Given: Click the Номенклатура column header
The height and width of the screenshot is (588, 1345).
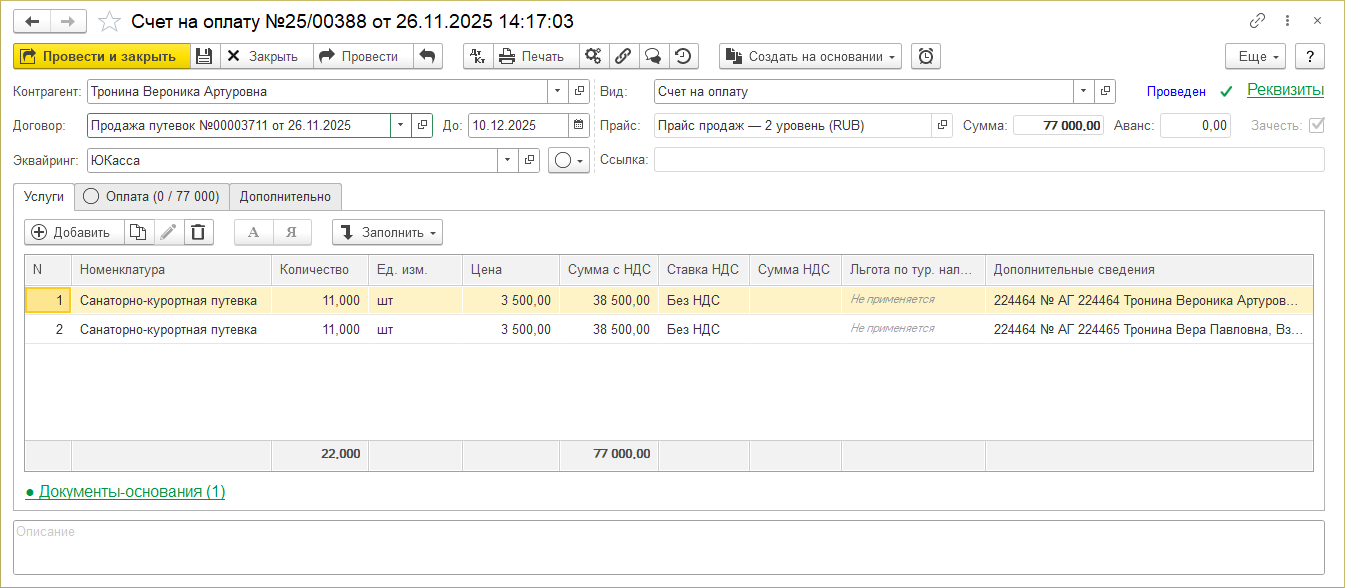Looking at the screenshot, I should tap(171, 269).
